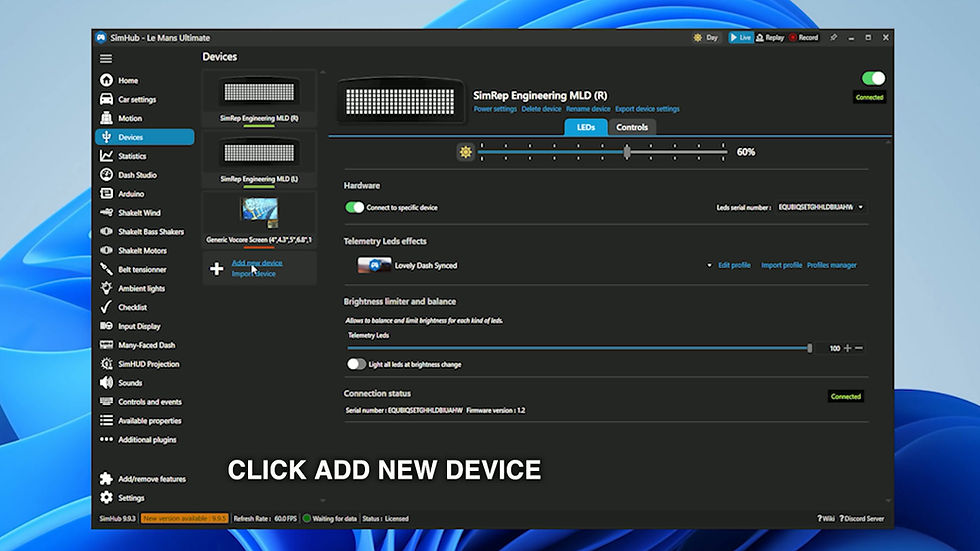Screen dimensions: 980x551
Task: Open the Arduino icon
Action: click(x=106, y=194)
